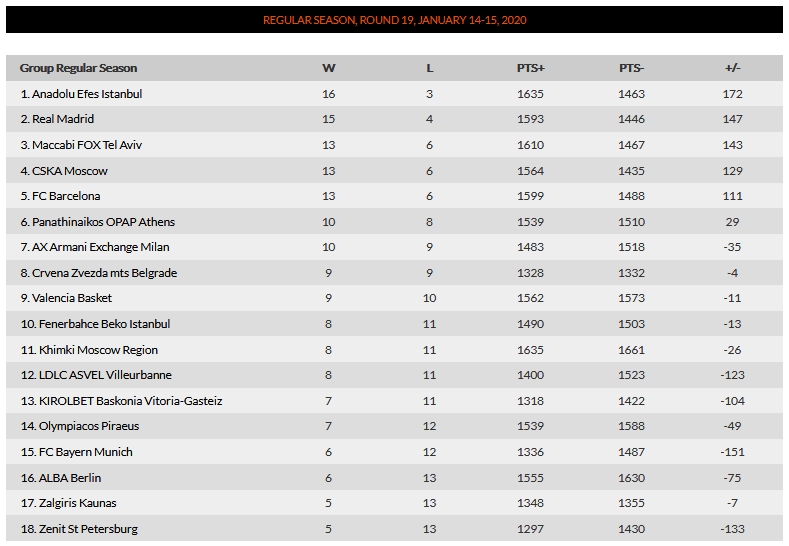This screenshot has width=789, height=546.
Task: Click the CSKA Moscow team name
Action: [64, 171]
